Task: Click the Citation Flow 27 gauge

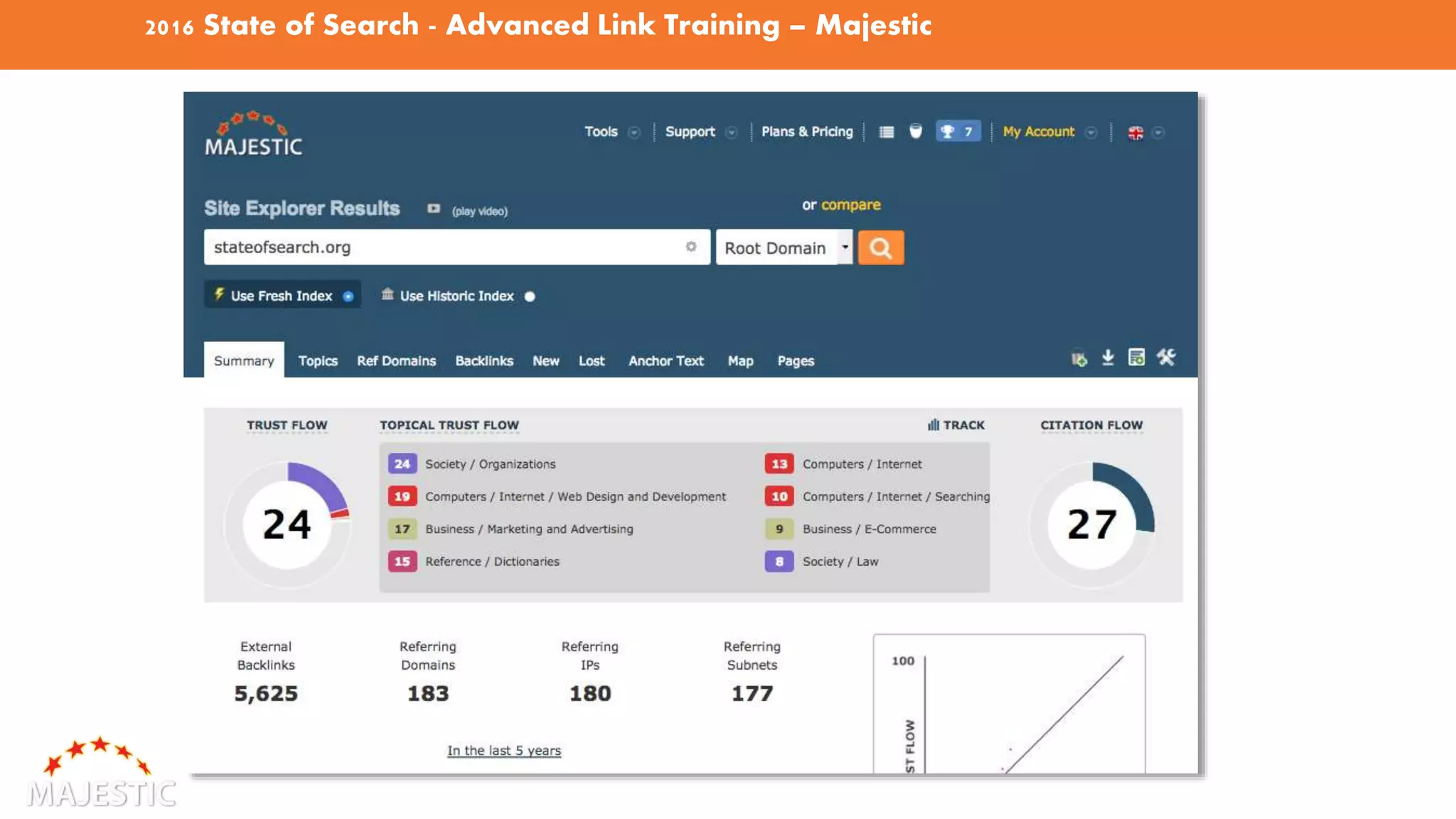Action: click(1092, 525)
